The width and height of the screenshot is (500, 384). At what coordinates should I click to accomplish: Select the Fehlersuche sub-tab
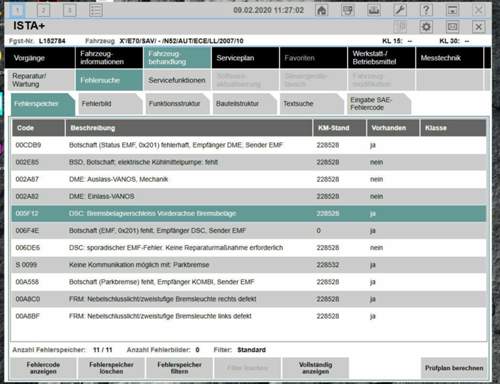[x=109, y=80]
